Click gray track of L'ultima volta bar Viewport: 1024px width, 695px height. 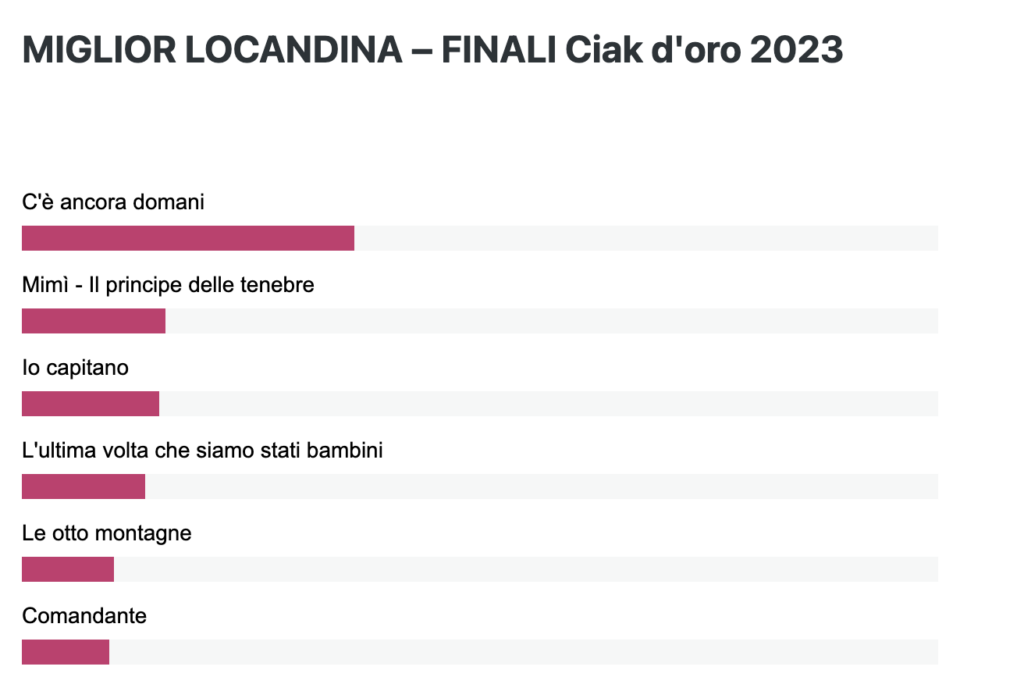pos(541,487)
